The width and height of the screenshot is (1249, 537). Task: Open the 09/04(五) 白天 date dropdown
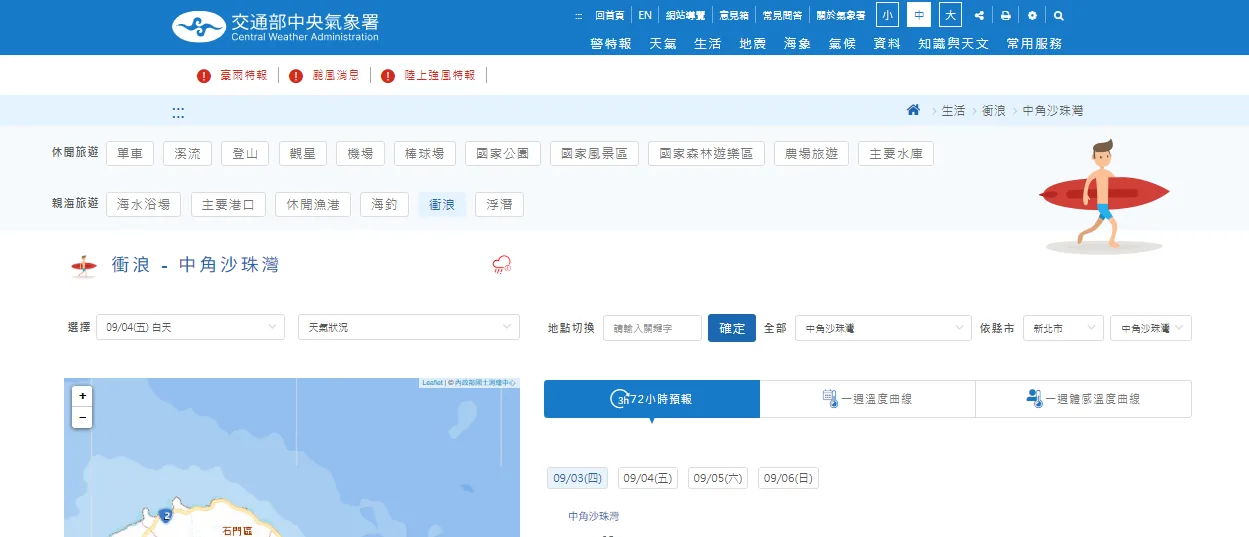(x=192, y=327)
